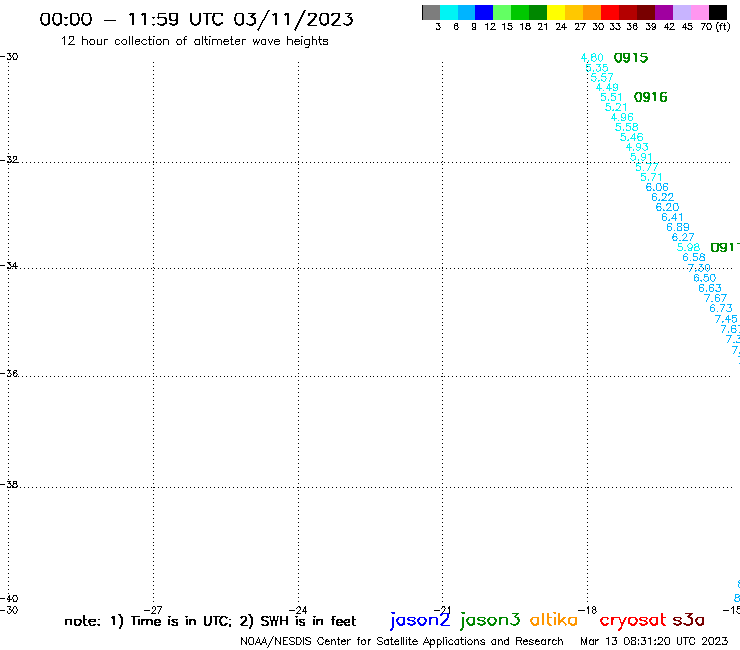Click the wave height value 5.35
This screenshot has width=740, height=650.
597,68
